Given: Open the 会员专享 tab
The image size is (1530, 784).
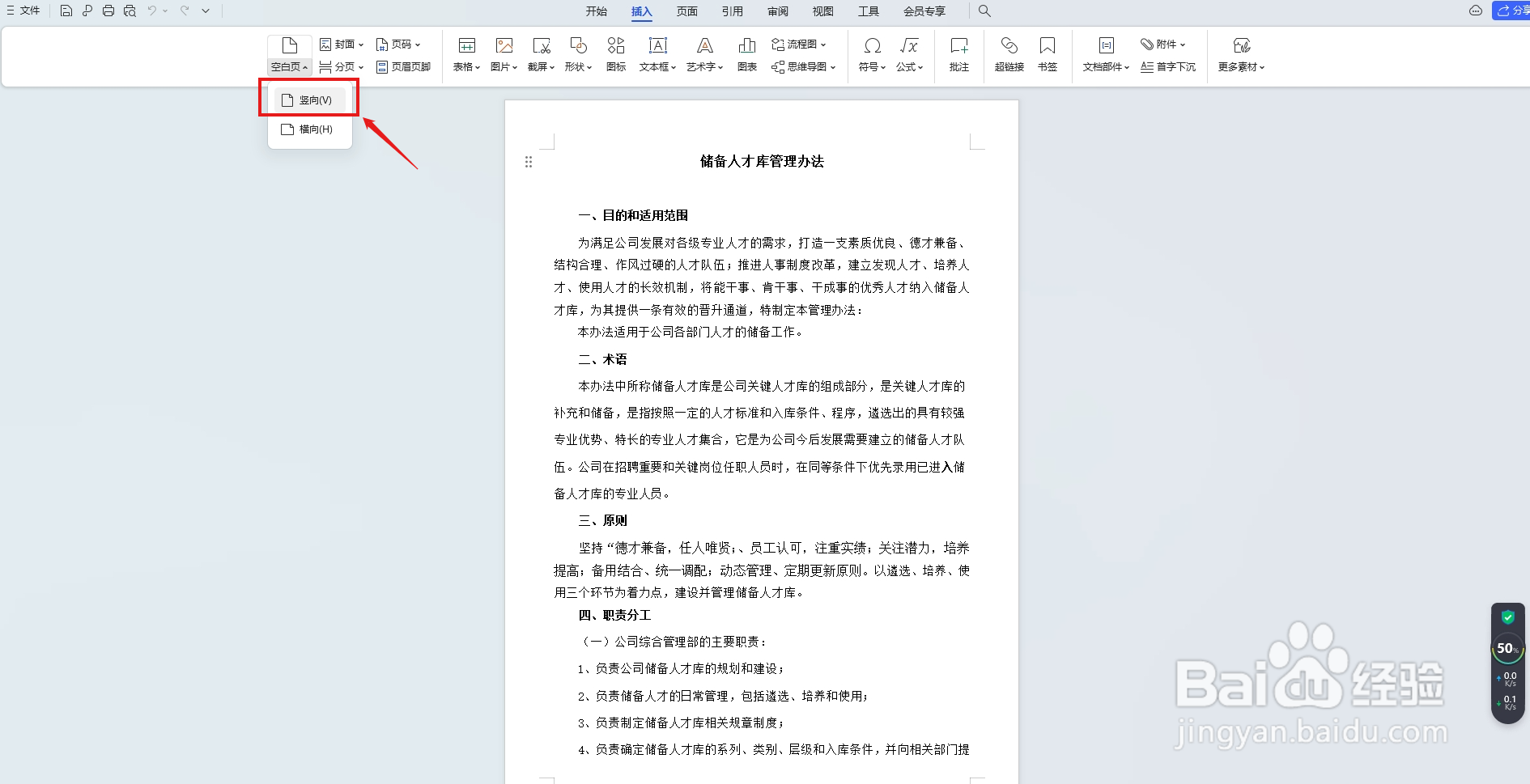Looking at the screenshot, I should coord(924,11).
